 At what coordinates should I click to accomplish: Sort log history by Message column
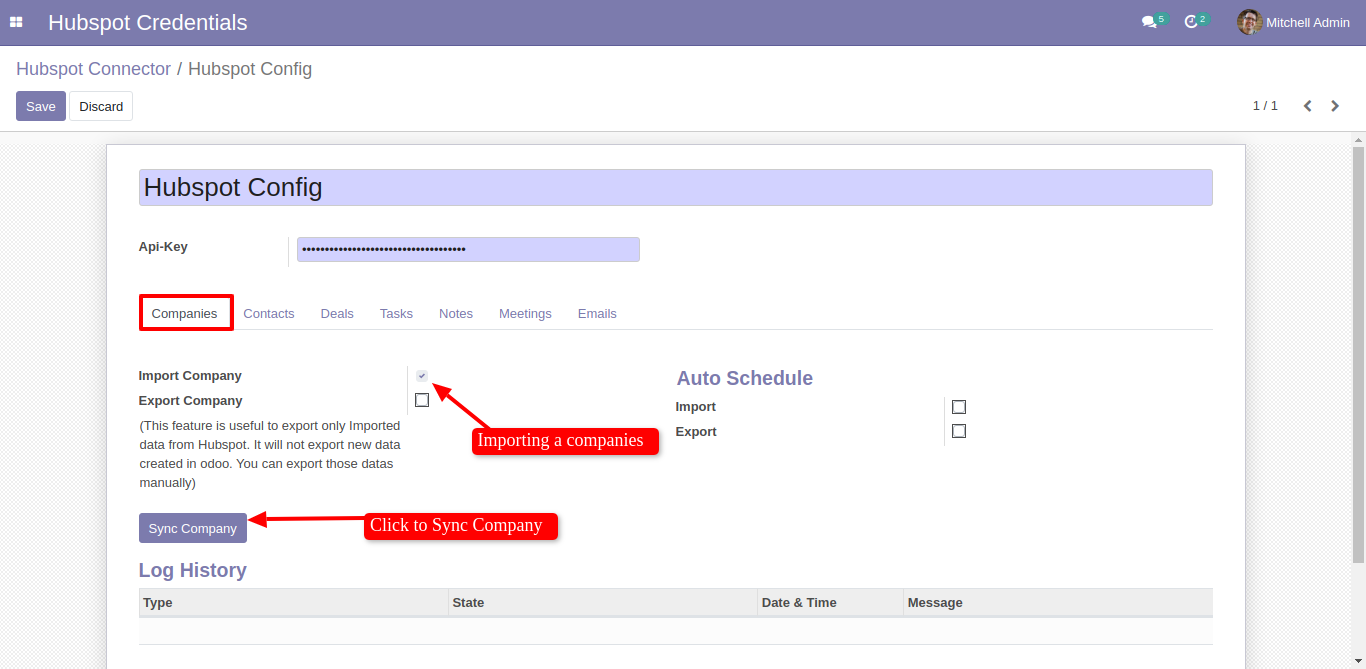(x=1057, y=602)
